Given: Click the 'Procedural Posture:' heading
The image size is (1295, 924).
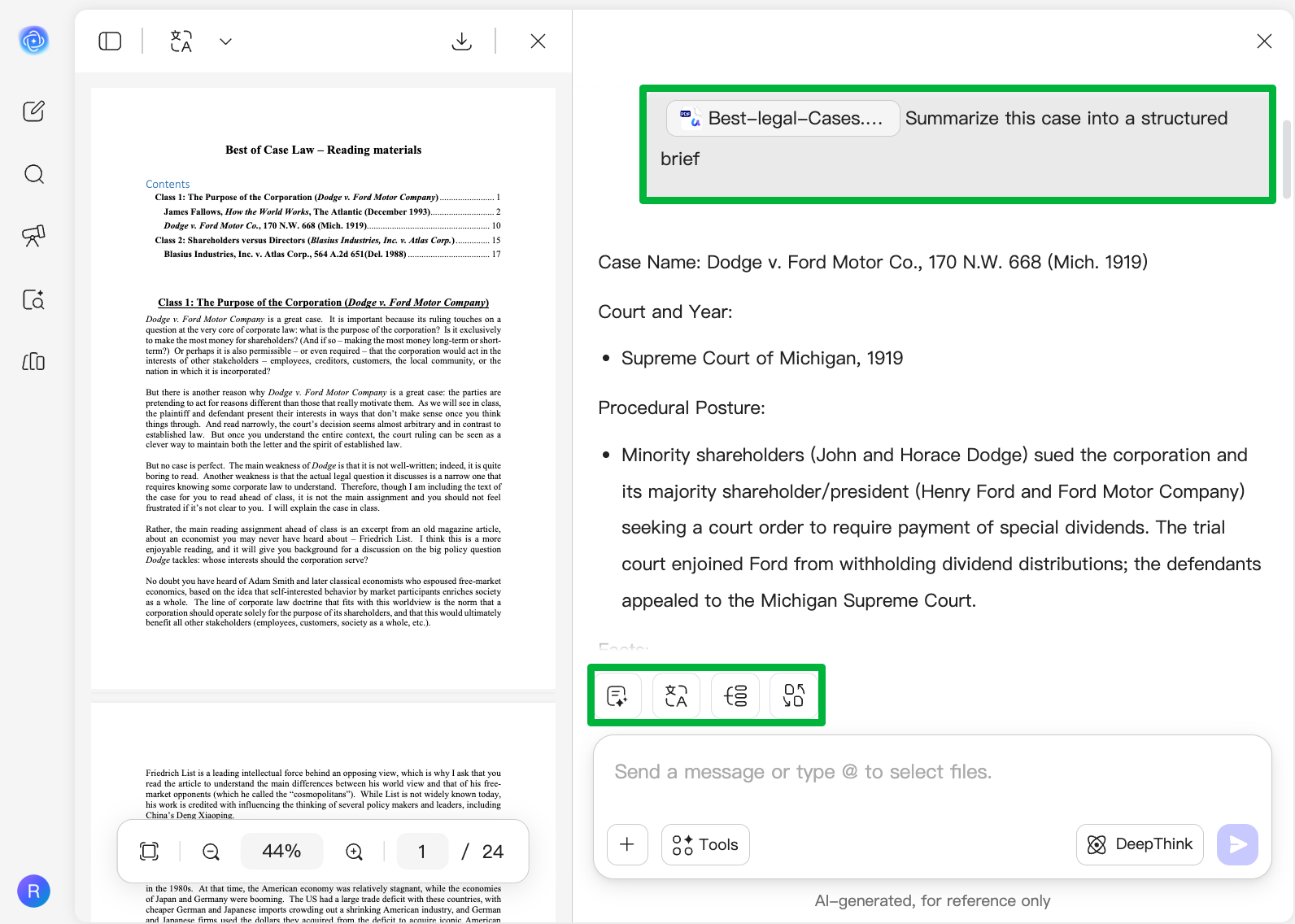Looking at the screenshot, I should click(682, 408).
